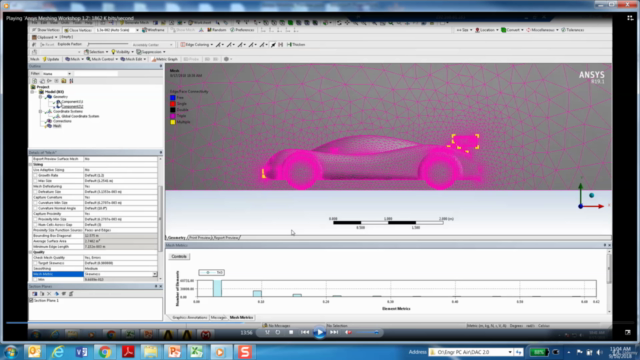Open the Mesh Metric Skewness dropdown
Screen dimensions: 640x360
tap(155, 274)
